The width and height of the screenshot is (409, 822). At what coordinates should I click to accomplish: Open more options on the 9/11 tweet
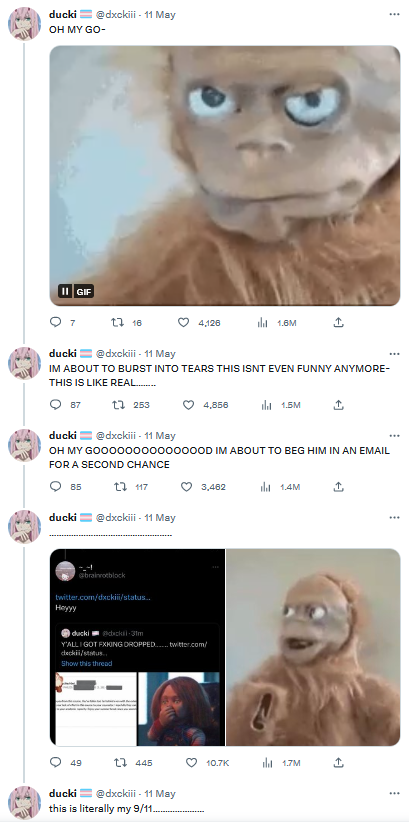coord(394,793)
